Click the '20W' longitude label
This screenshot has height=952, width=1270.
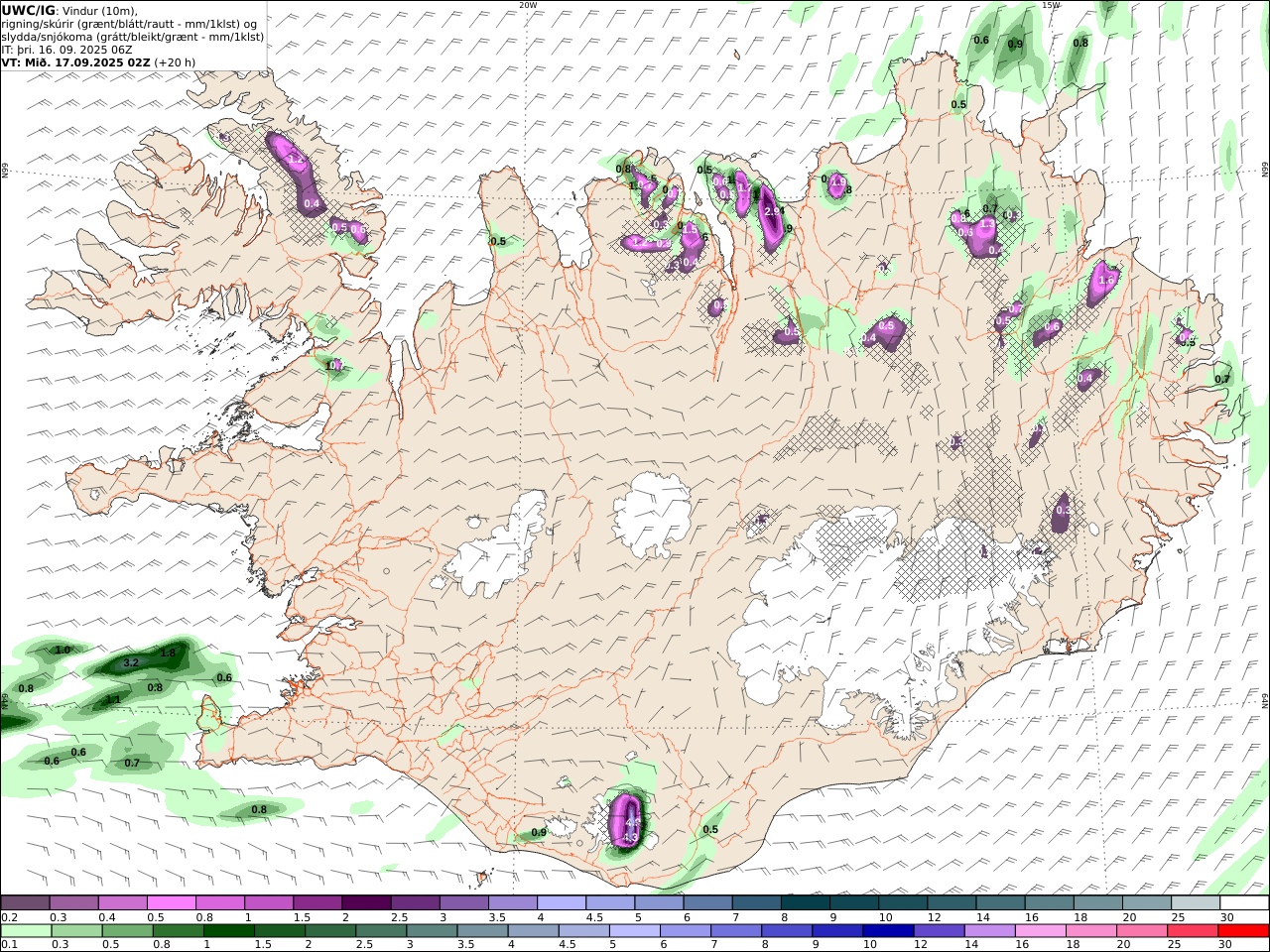click(x=528, y=5)
